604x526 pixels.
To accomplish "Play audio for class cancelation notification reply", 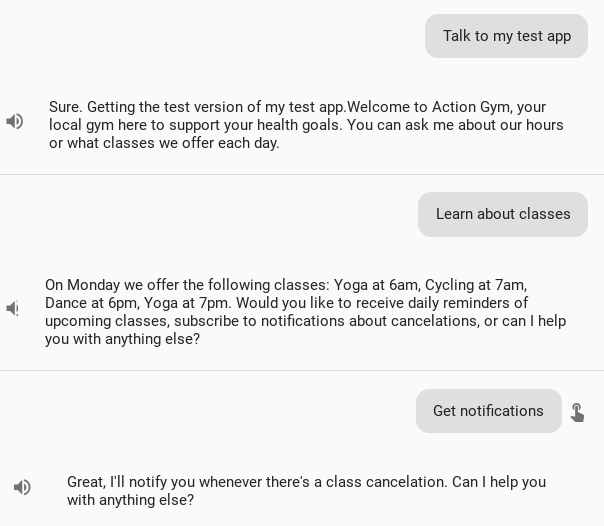I will 22,487.
